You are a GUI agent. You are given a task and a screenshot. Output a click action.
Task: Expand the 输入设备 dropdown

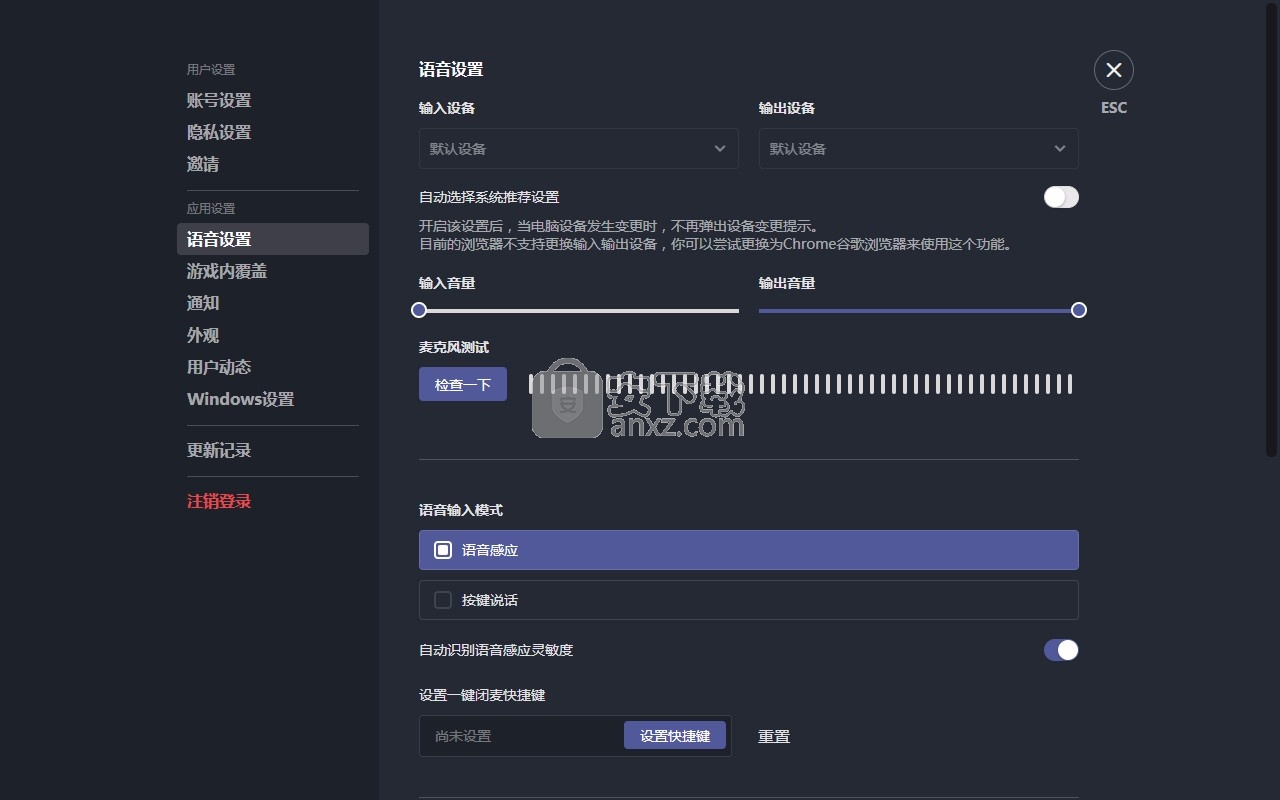click(579, 148)
